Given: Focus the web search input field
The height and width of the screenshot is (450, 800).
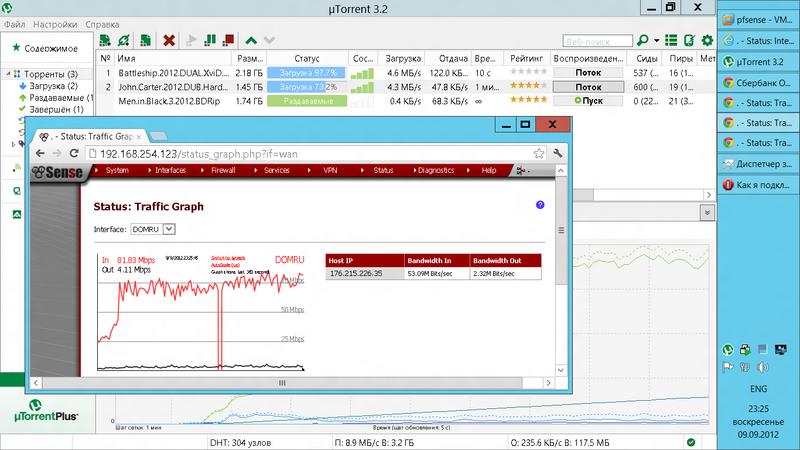Looking at the screenshot, I should [597, 41].
